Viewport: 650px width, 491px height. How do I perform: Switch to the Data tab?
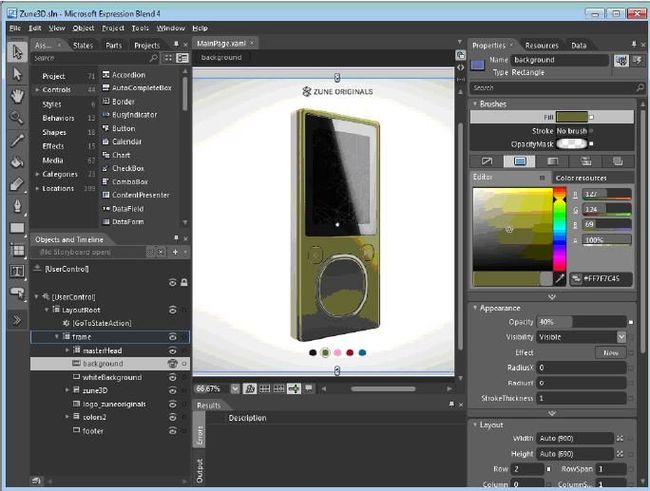point(579,46)
